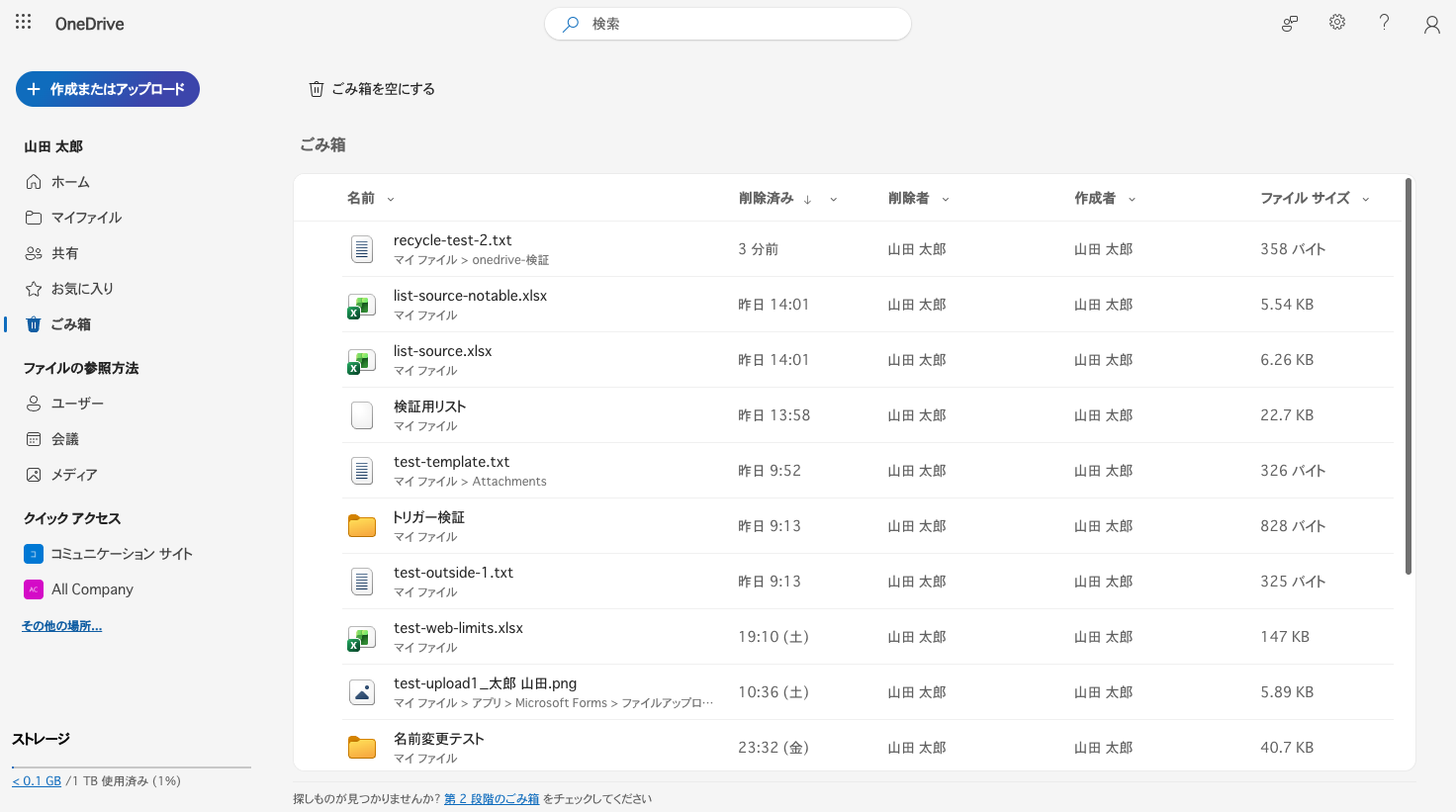Click the < 0.1 GB storage link
The image size is (1456, 812).
(x=37, y=781)
